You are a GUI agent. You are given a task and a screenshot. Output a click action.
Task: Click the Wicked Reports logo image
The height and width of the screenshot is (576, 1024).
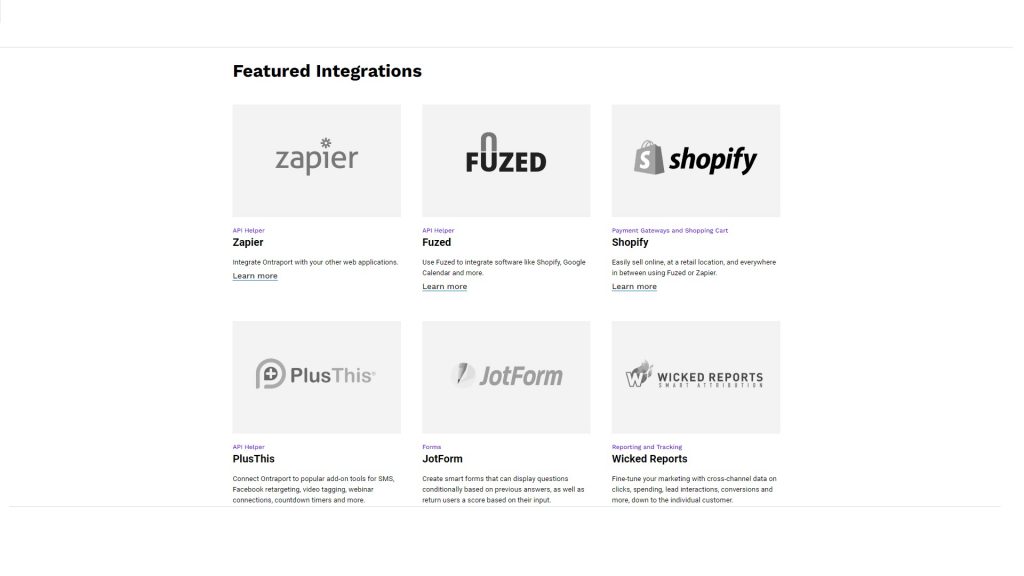(695, 376)
